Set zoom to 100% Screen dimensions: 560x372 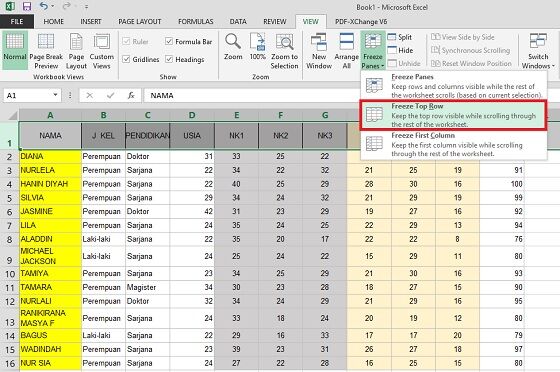(258, 47)
